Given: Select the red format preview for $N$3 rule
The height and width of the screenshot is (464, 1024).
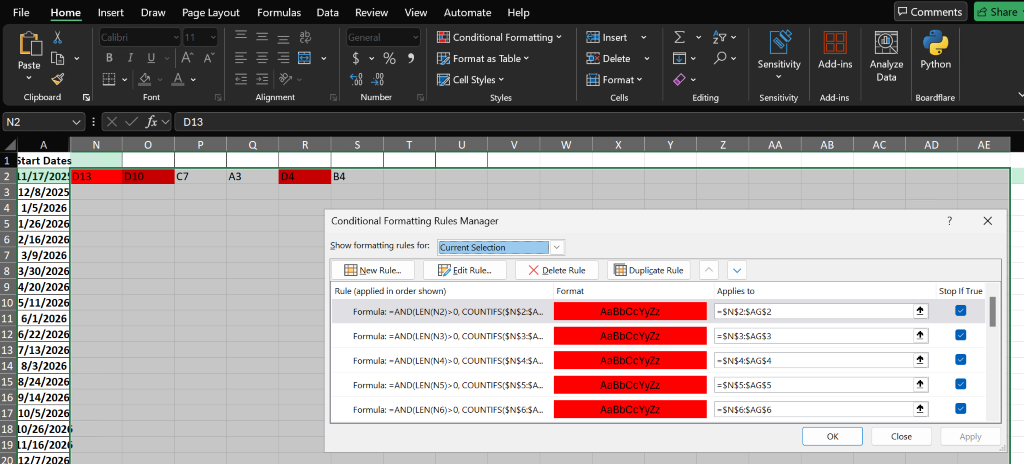Looking at the screenshot, I should [x=630, y=336].
